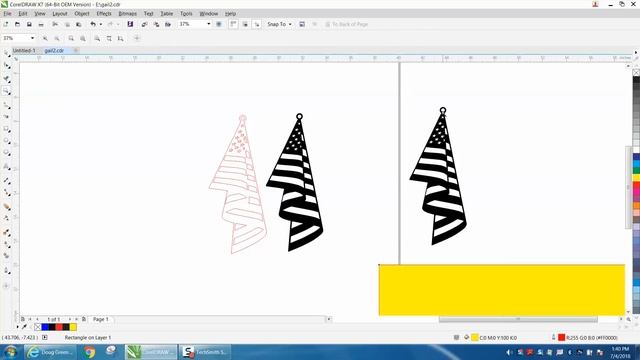Click the Open file icon
The image size is (640, 360).
coord(17,24)
